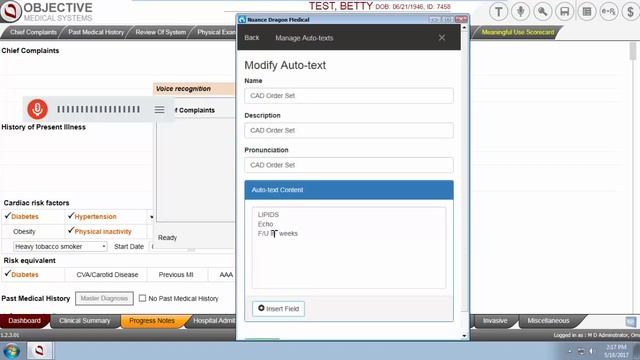This screenshot has height=360, width=640.
Task: Click Back in the Dragon dialog header
Action: click(251, 38)
